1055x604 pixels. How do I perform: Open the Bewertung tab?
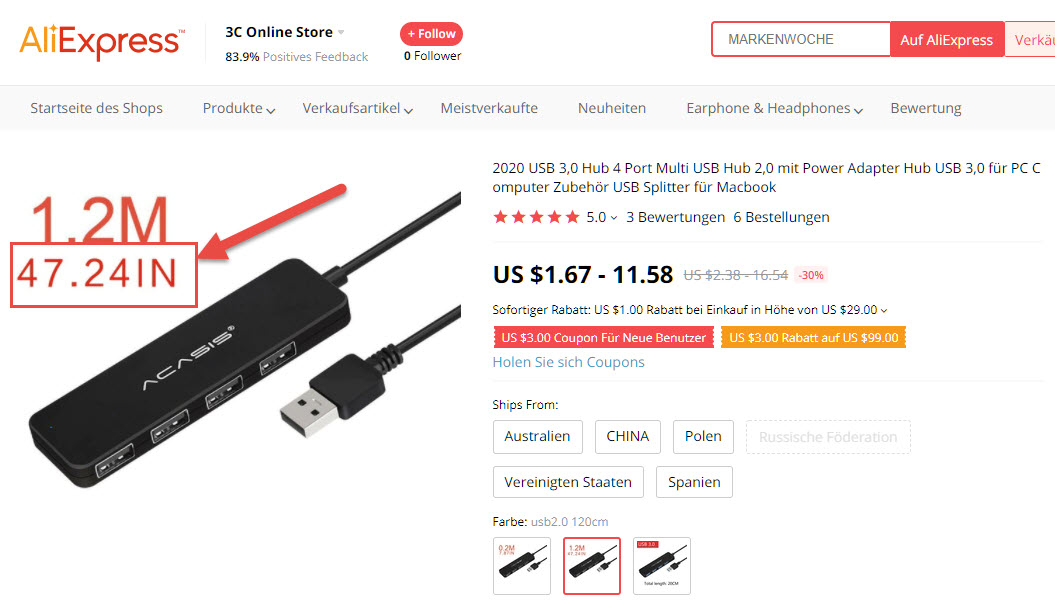tap(926, 108)
